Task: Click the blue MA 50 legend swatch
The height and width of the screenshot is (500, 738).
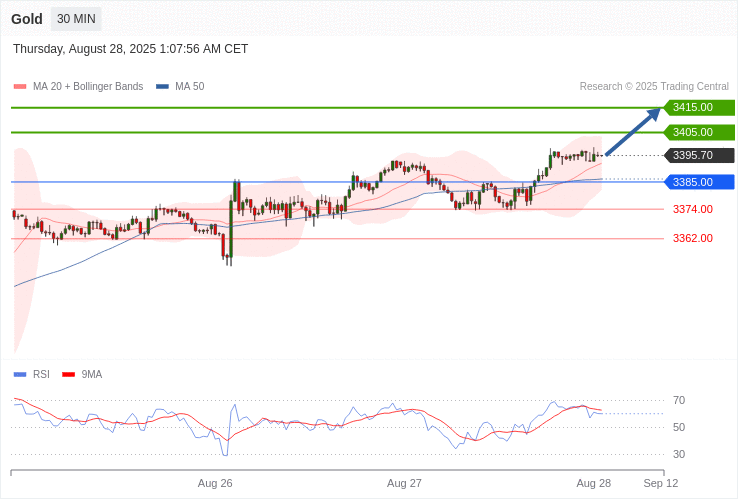Action: tap(162, 87)
